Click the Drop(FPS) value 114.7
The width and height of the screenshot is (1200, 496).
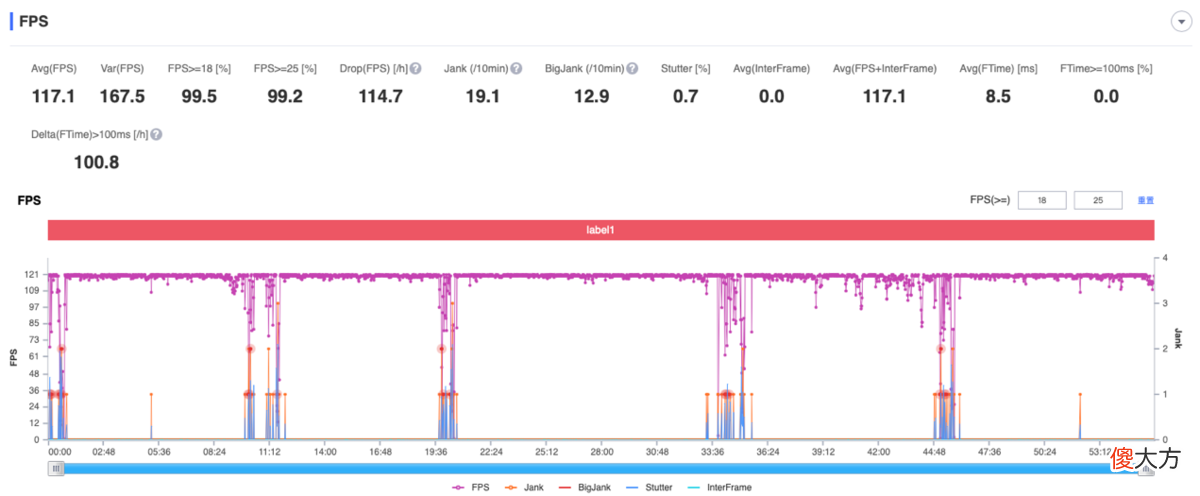[380, 97]
